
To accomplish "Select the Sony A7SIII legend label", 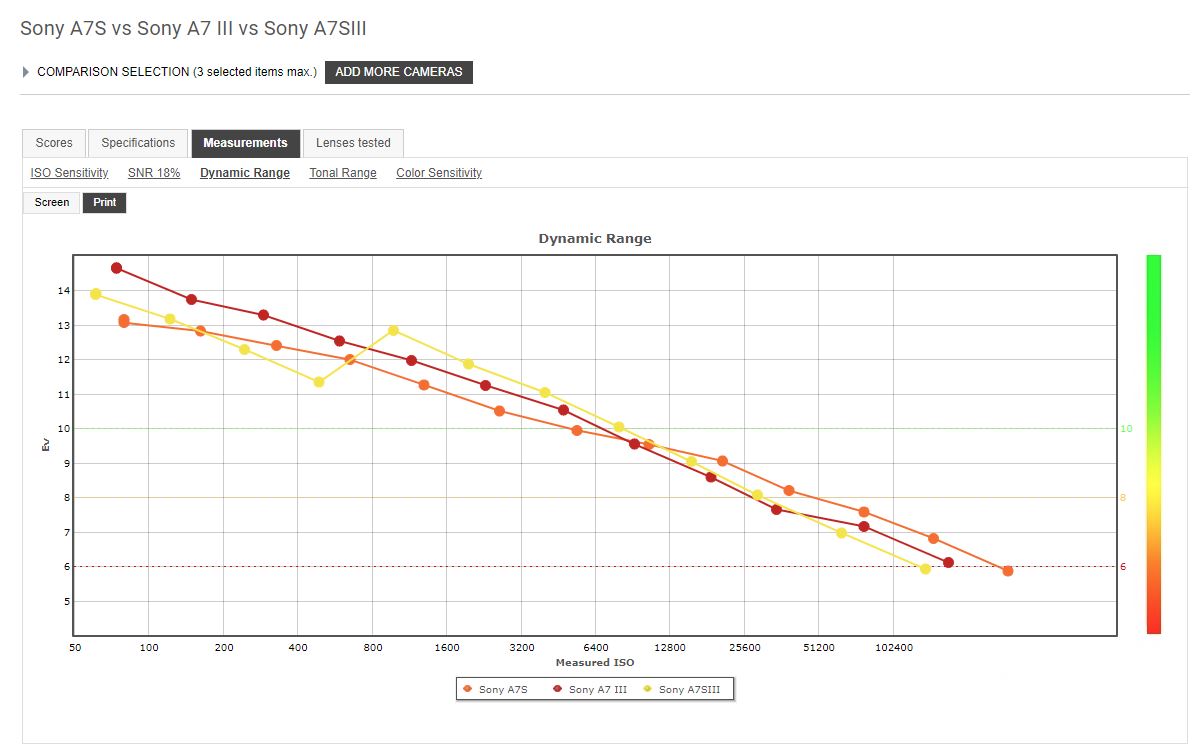I will [x=689, y=690].
